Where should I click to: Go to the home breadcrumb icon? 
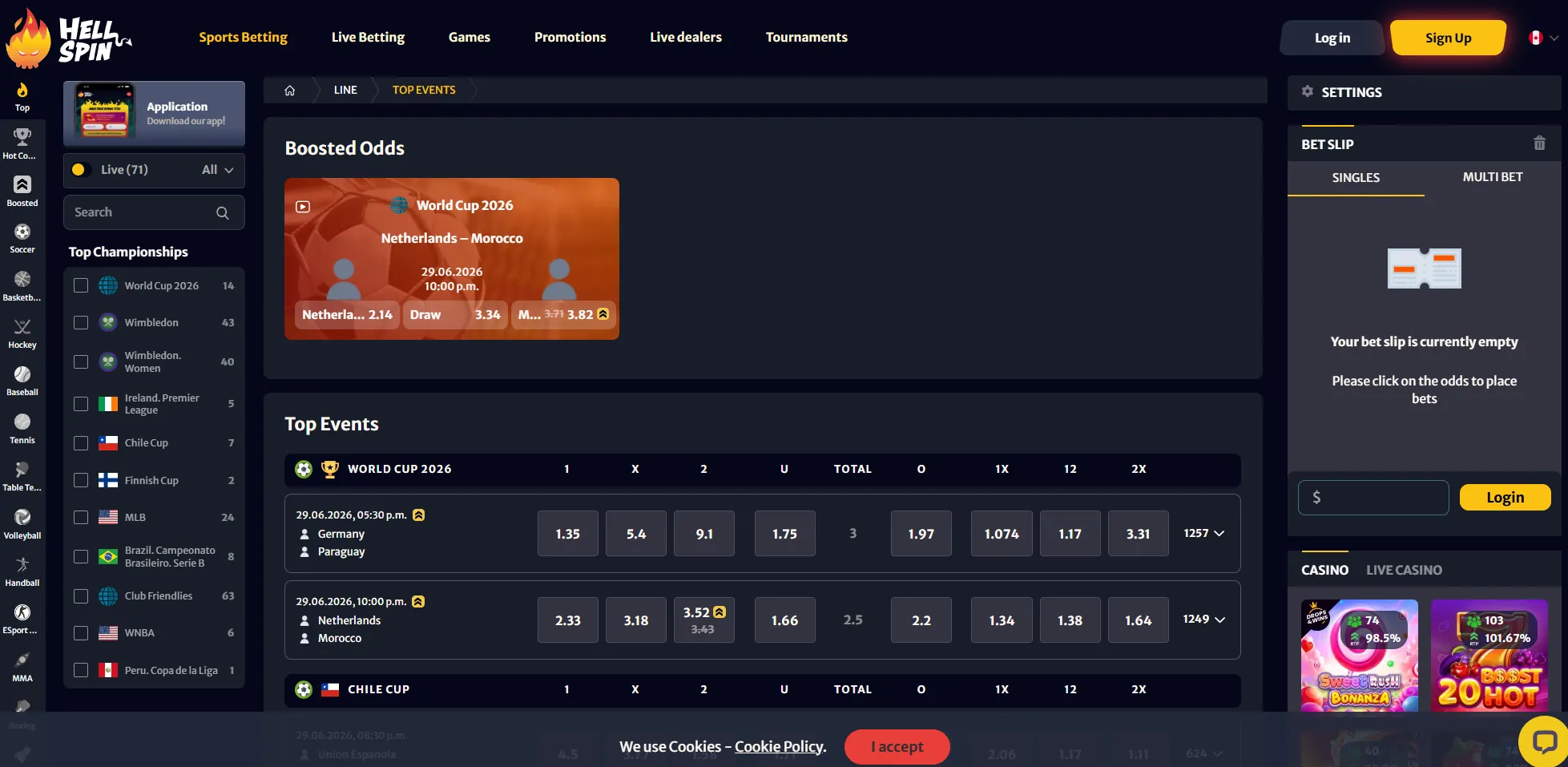290,91
